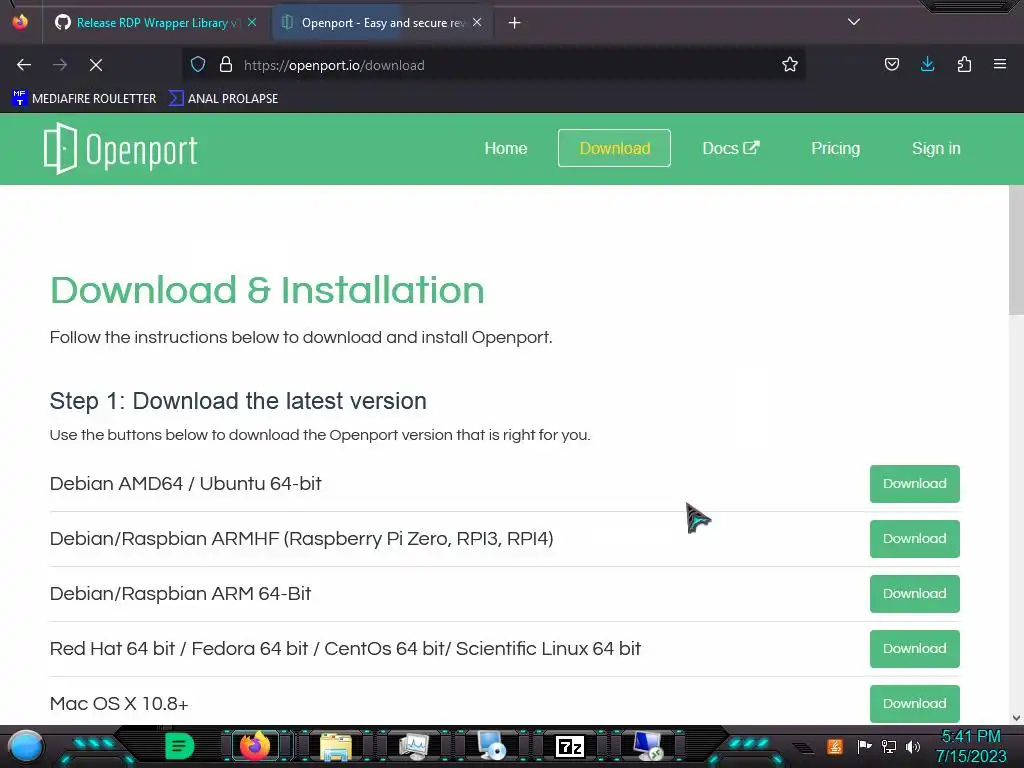Open Docs external link
Image resolution: width=1024 pixels, height=768 pixels.
click(x=731, y=148)
